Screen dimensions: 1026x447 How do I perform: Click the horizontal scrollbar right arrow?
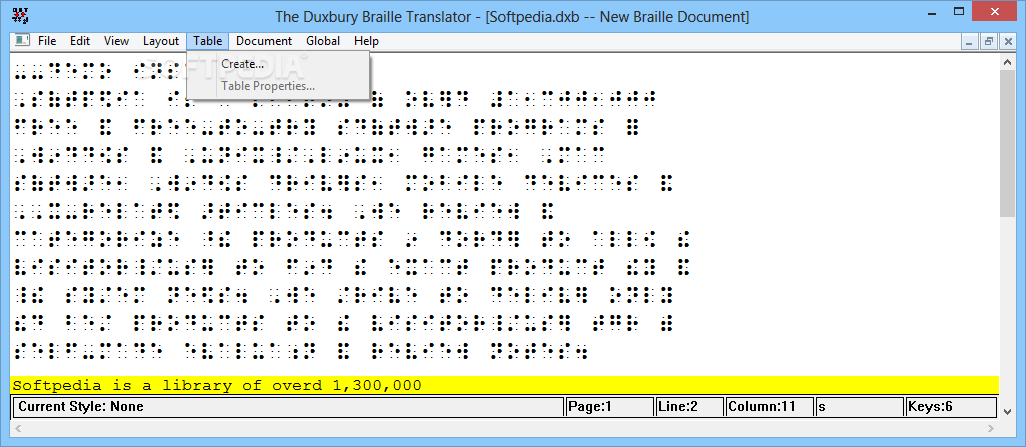993,428
